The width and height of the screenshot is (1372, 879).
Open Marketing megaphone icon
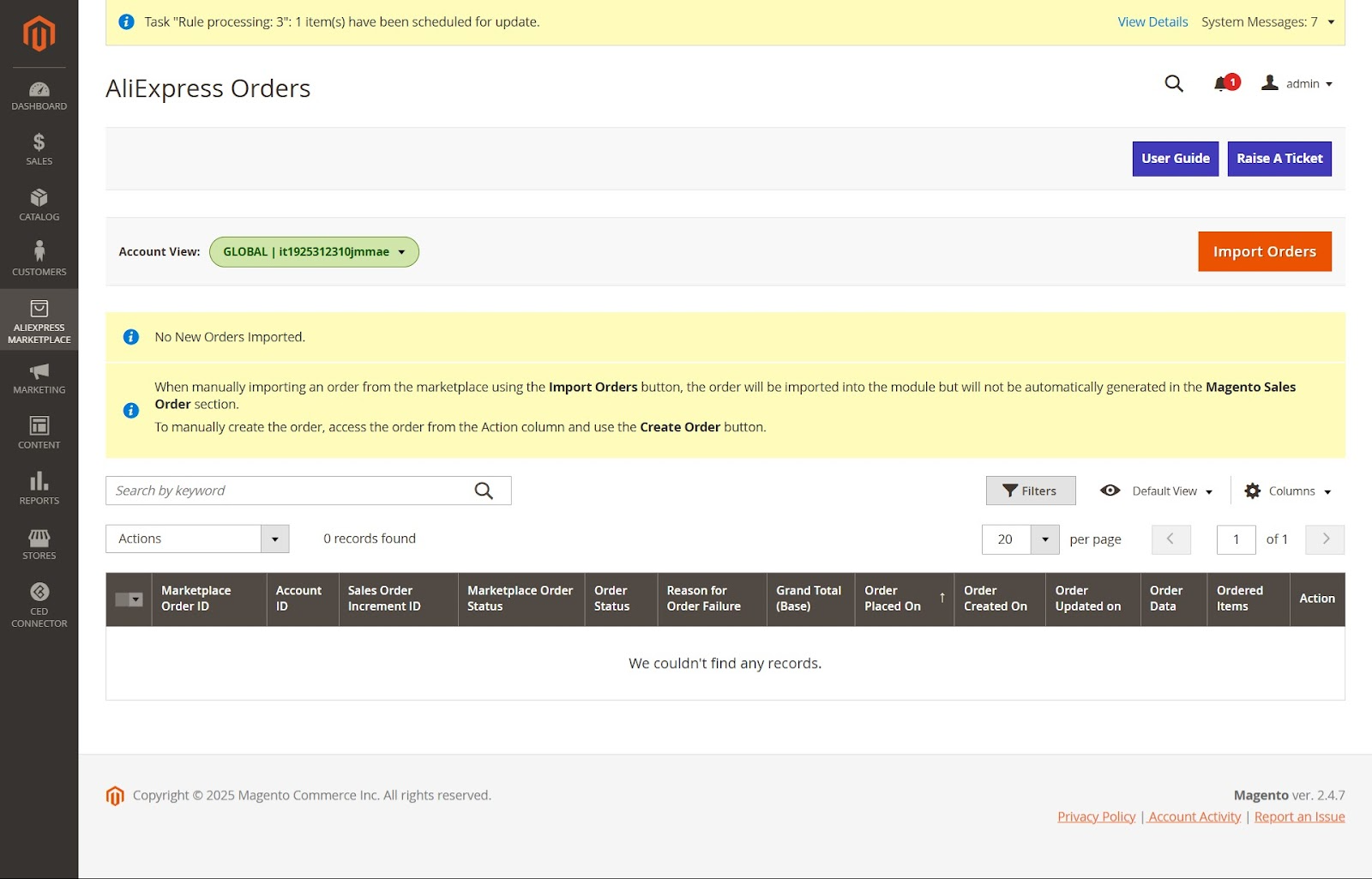coord(39,378)
